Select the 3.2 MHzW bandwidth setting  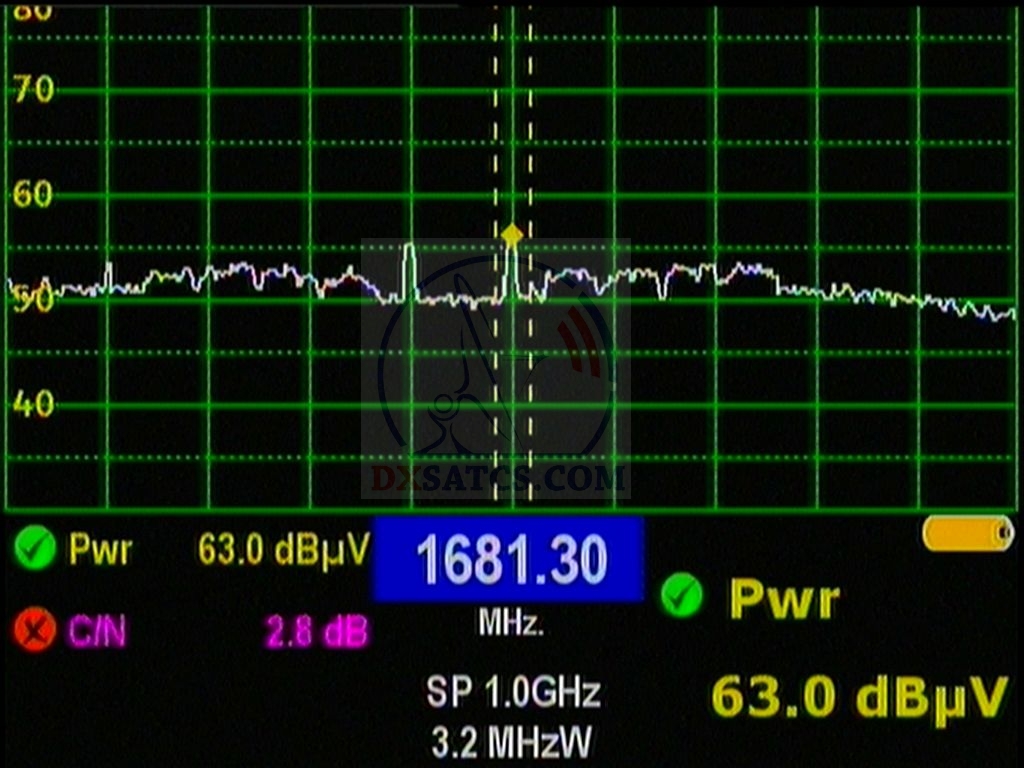[x=511, y=742]
